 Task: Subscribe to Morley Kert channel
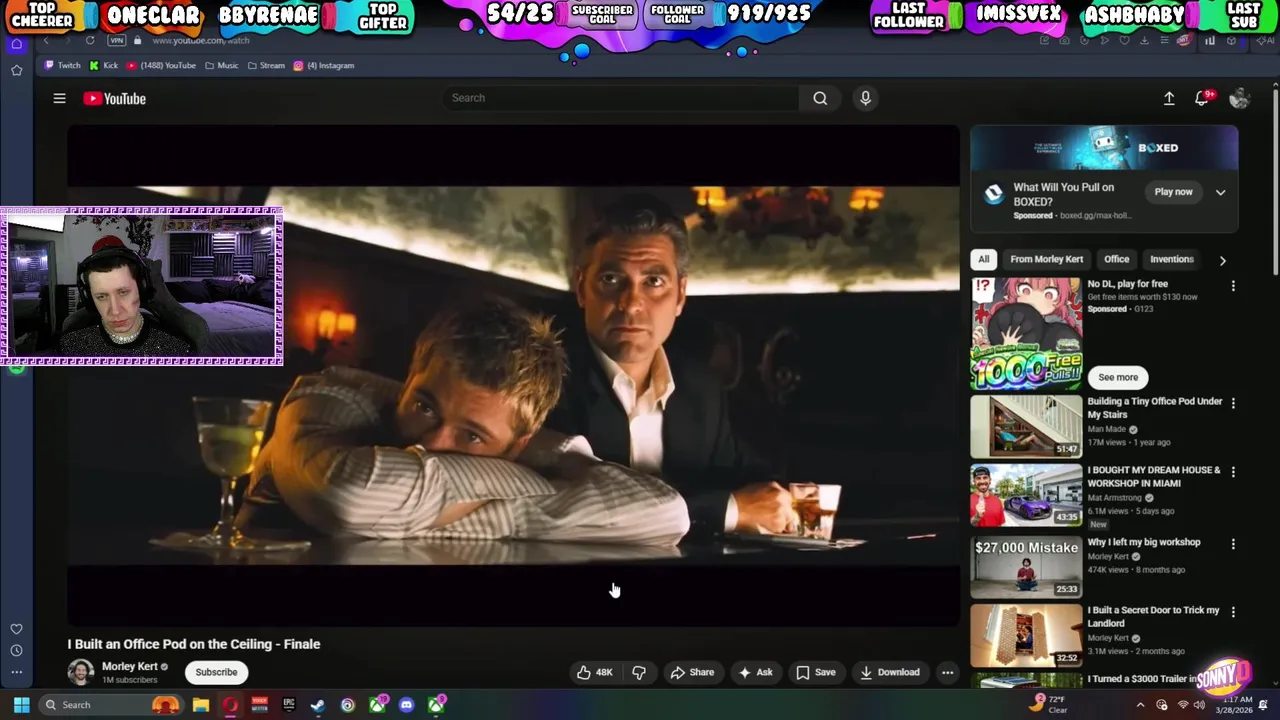tap(216, 672)
